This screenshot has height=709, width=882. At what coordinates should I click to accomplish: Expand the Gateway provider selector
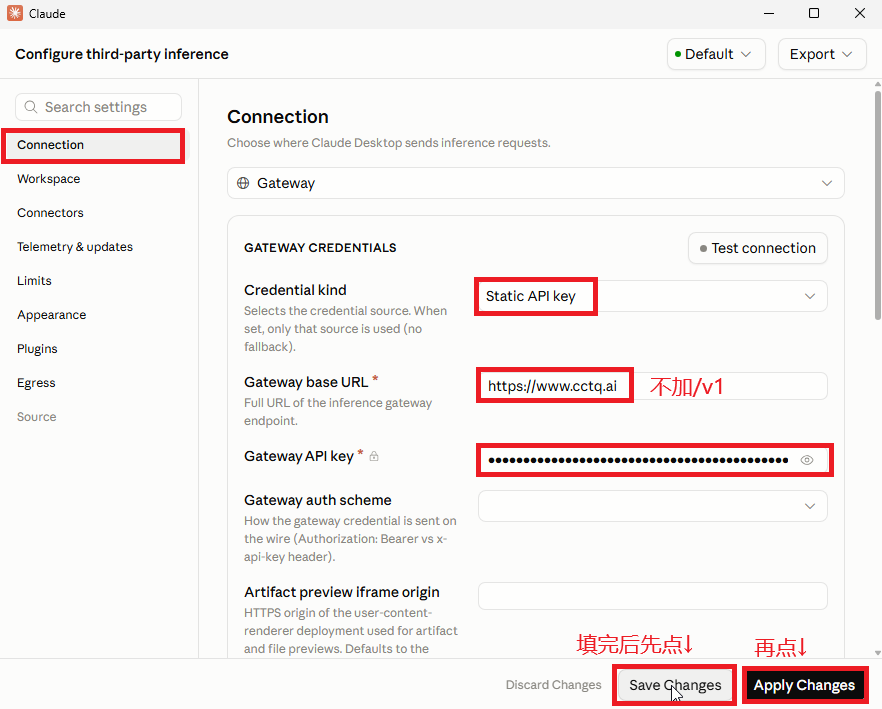[x=536, y=183]
